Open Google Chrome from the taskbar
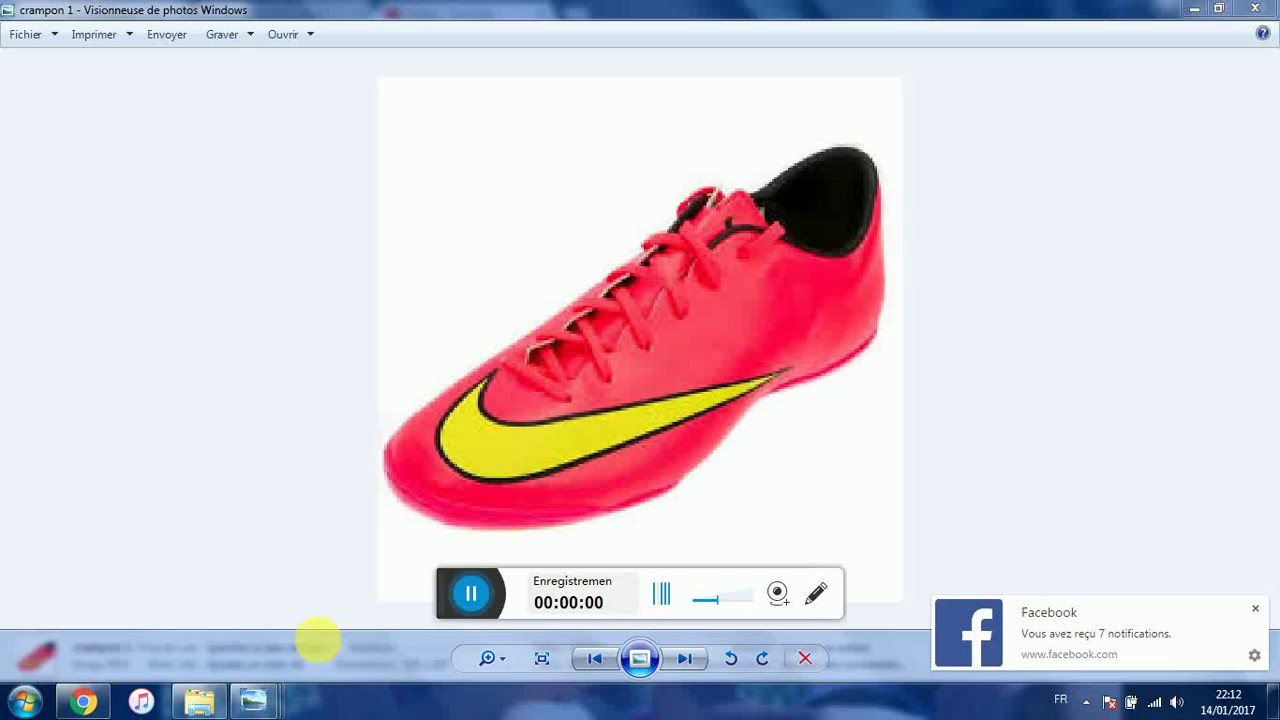The height and width of the screenshot is (720, 1280). 84,702
